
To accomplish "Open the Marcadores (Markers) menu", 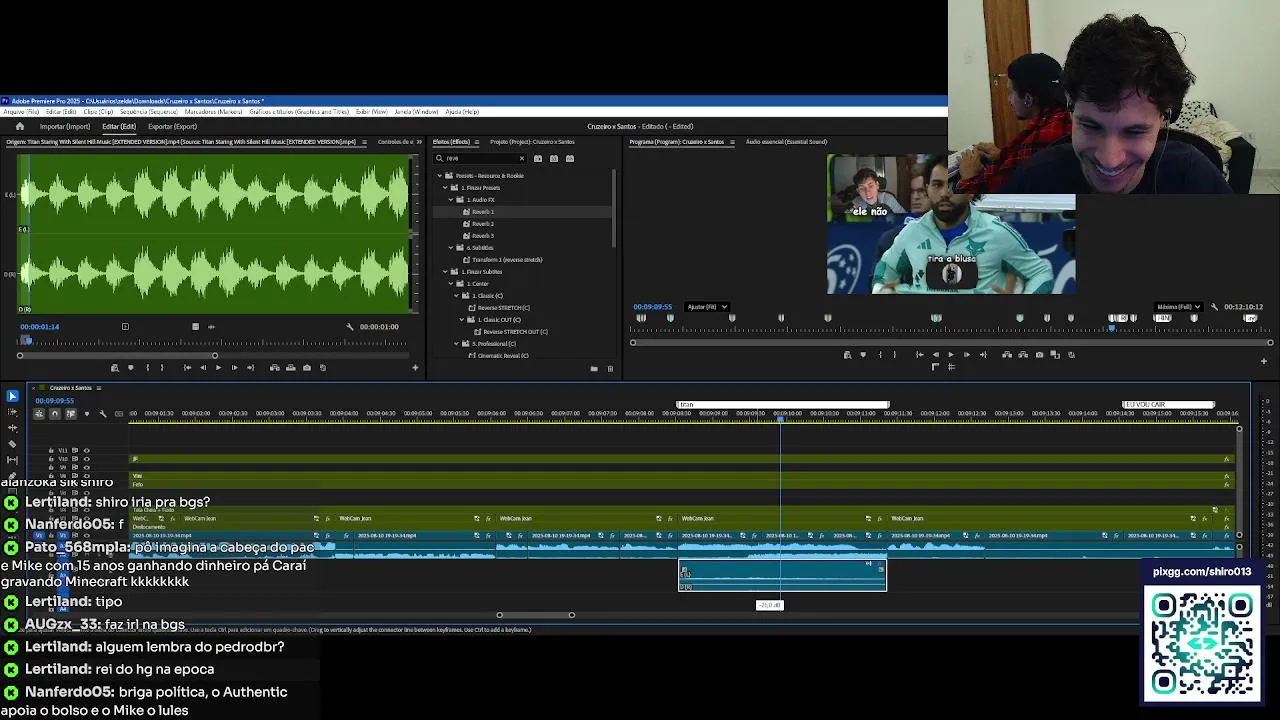I will pyautogui.click(x=213, y=112).
